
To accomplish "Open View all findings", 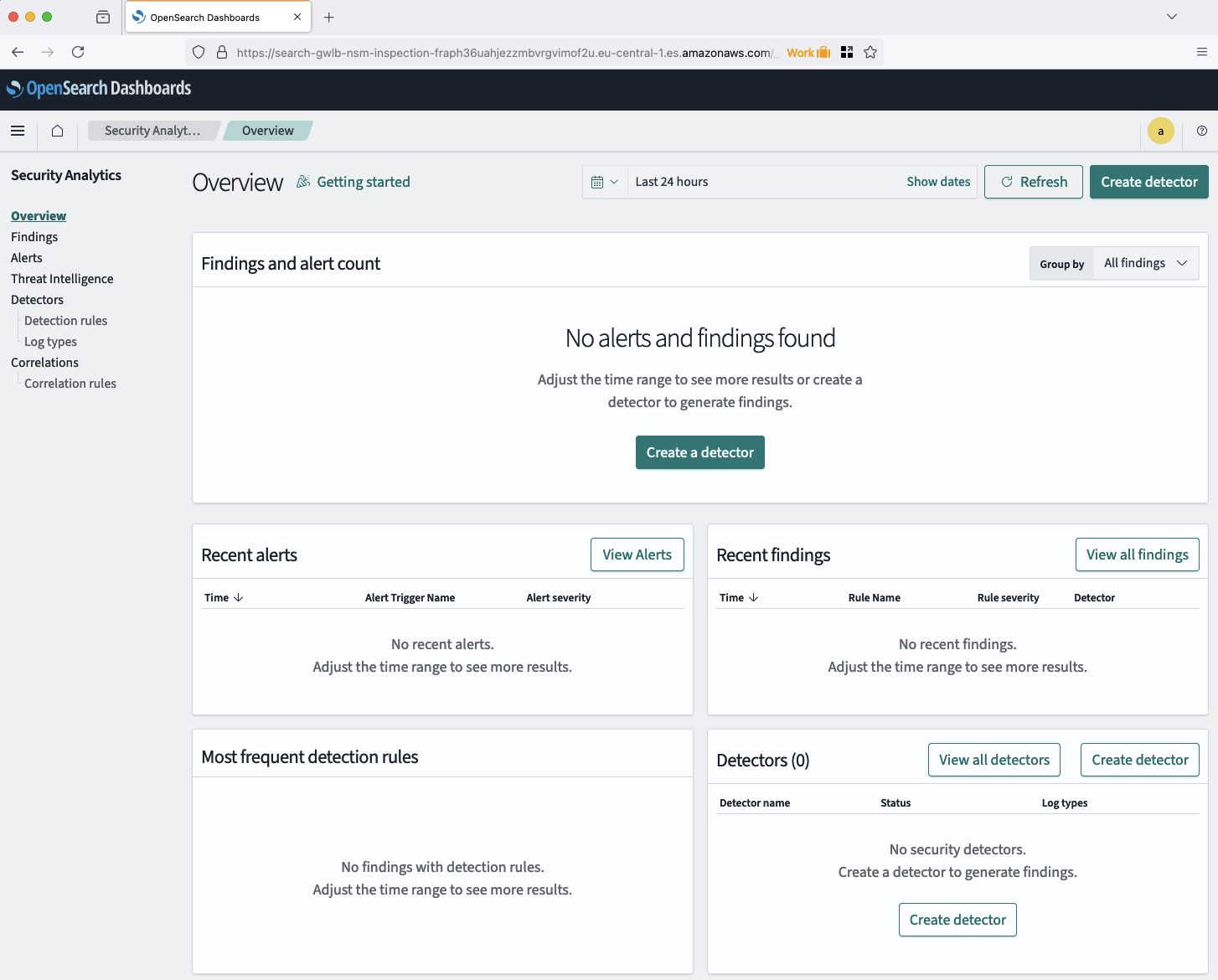I will [x=1137, y=554].
